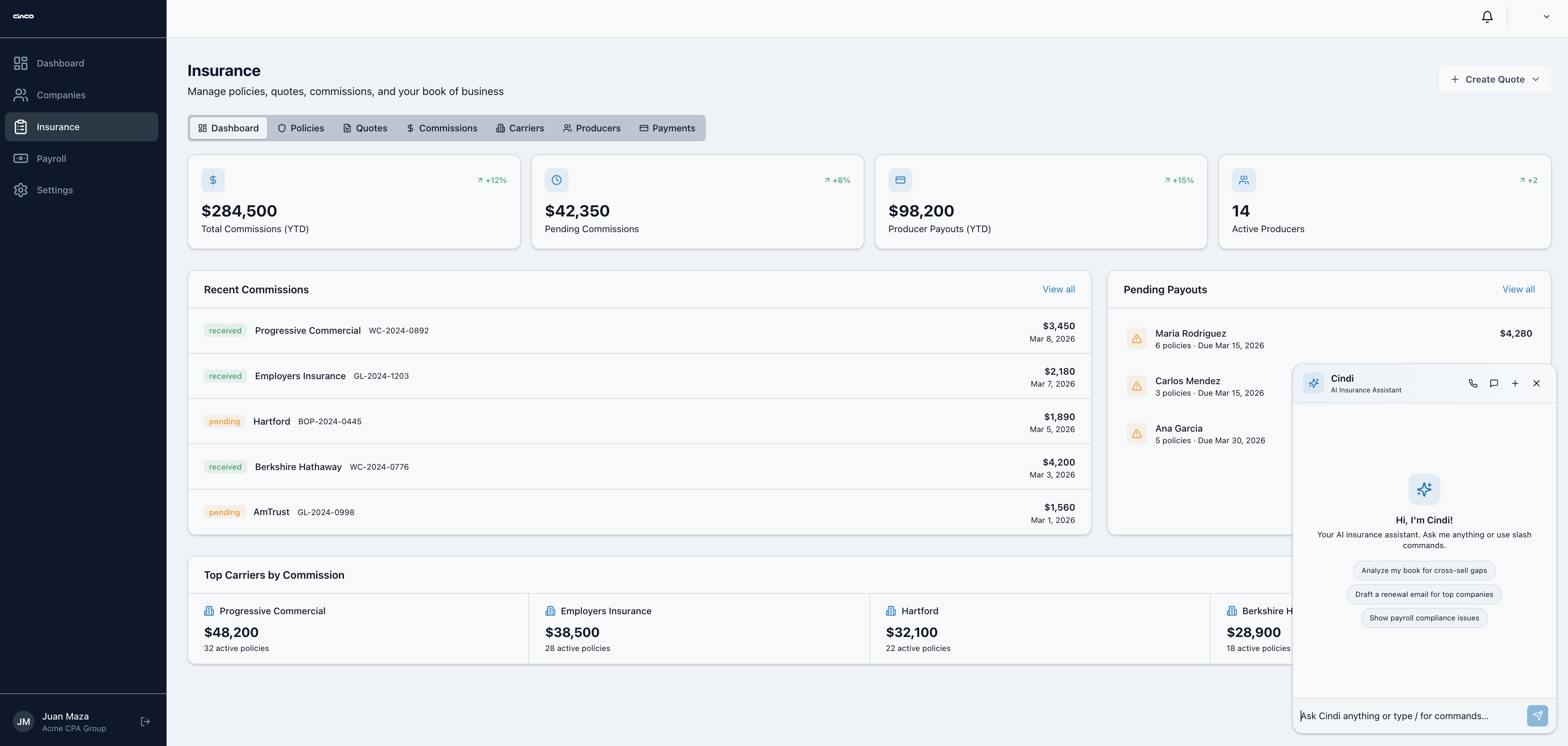
Task: Click the Cinco logo
Action: coord(24,17)
